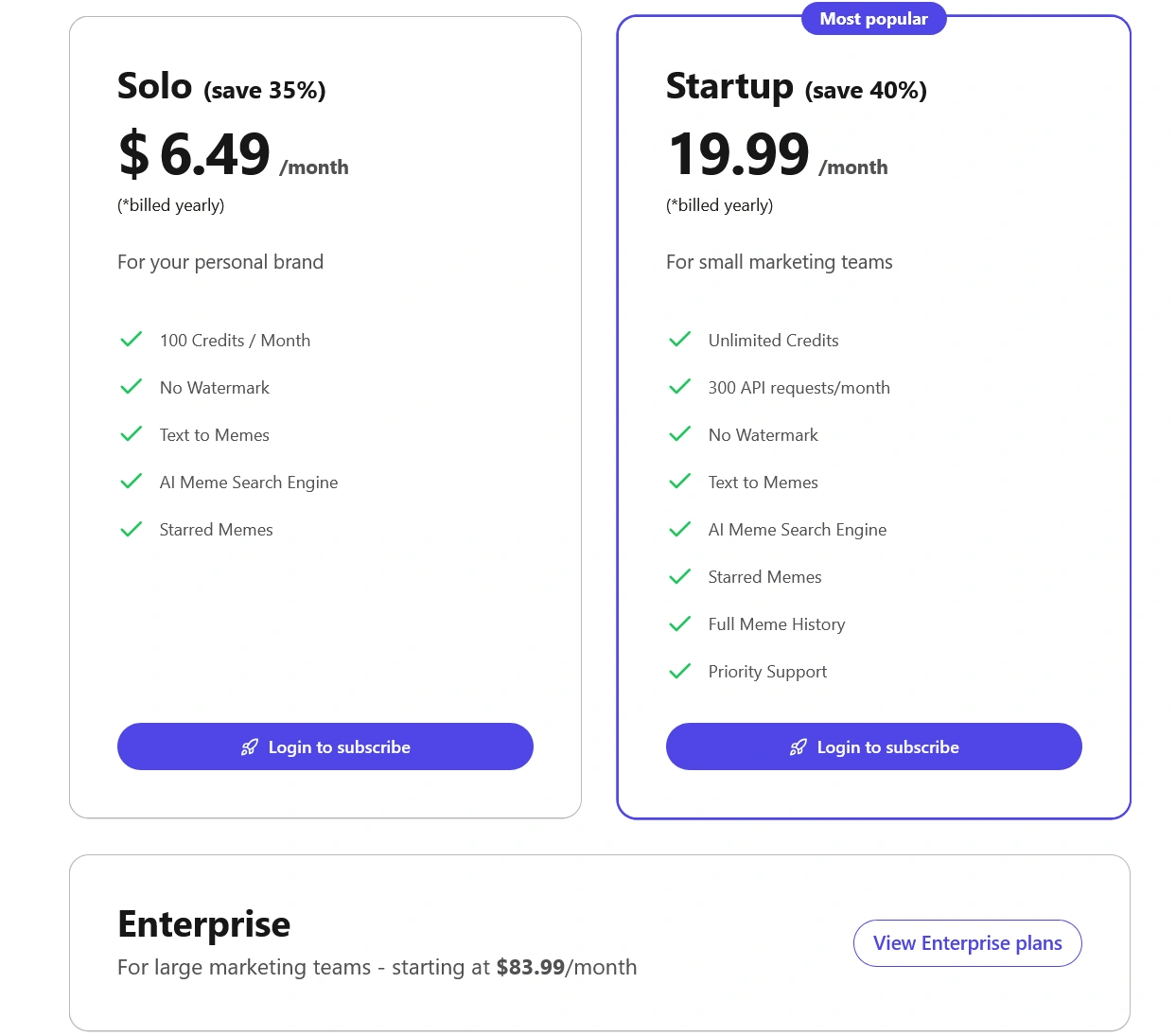The width and height of the screenshot is (1176, 1036).
Task: Click Login to subscribe for the Startup plan
Action: point(873,746)
